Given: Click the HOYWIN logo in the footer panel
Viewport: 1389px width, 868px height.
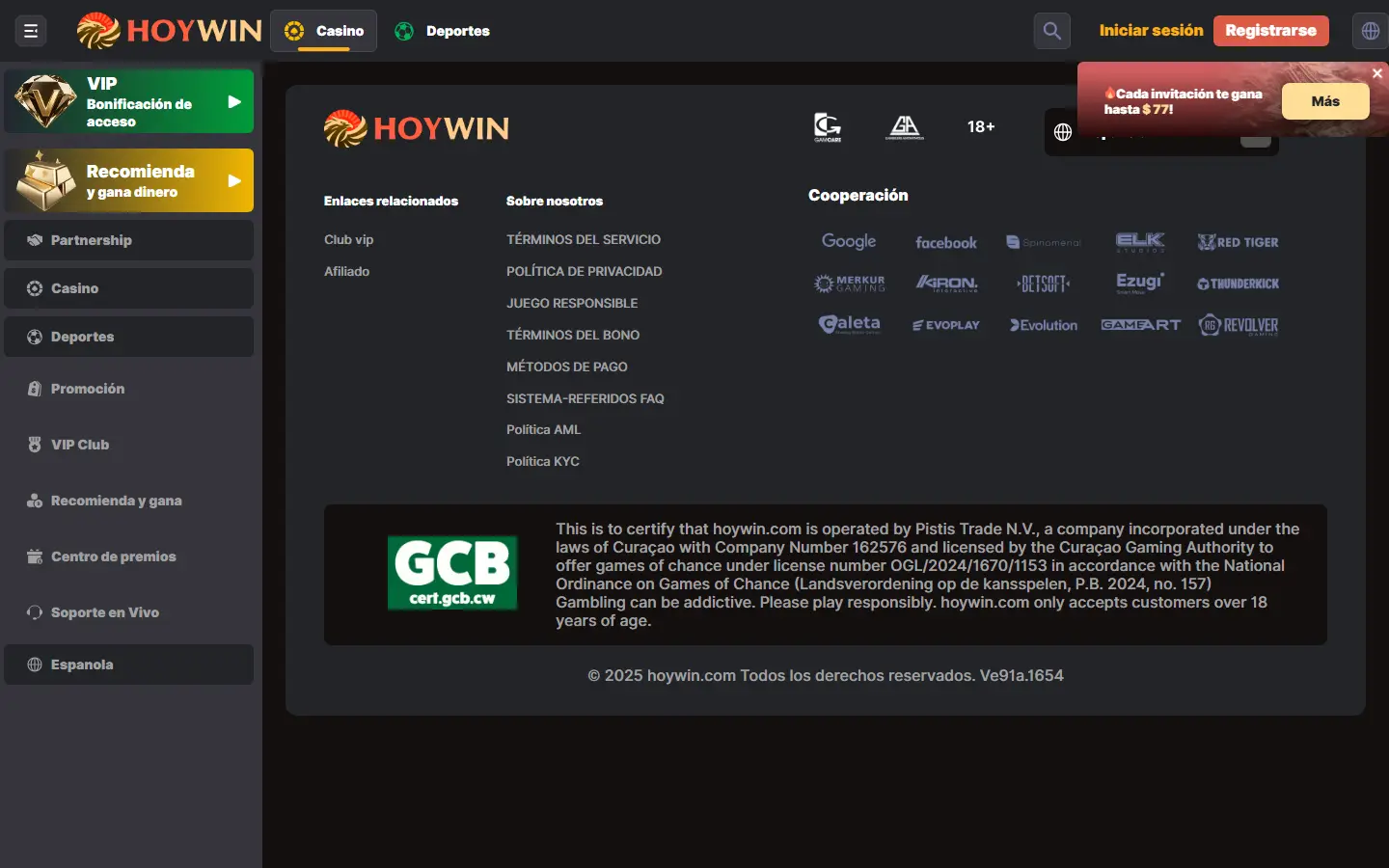Looking at the screenshot, I should 417,128.
